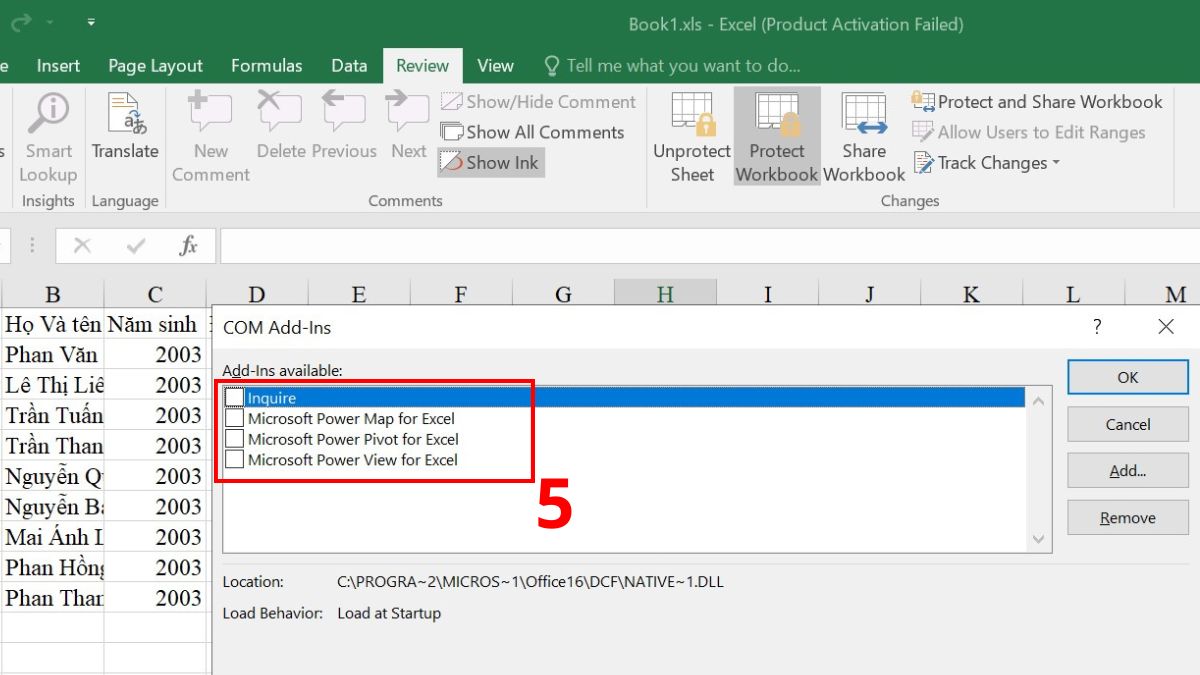Enable Microsoft Power Pivot for Excel

tap(235, 438)
